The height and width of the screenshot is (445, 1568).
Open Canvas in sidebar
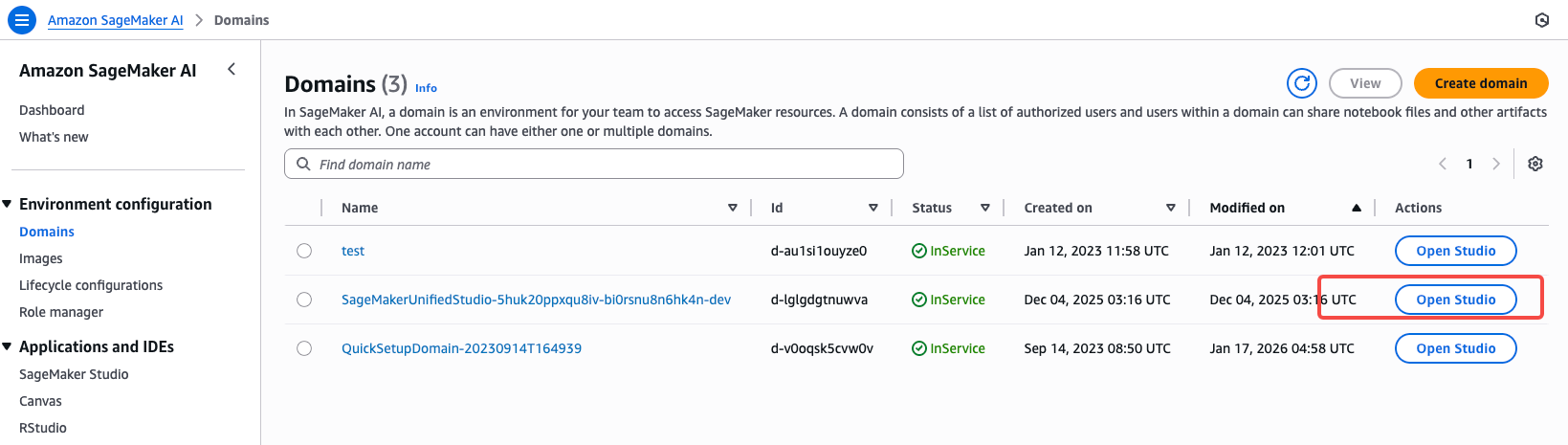click(x=40, y=401)
